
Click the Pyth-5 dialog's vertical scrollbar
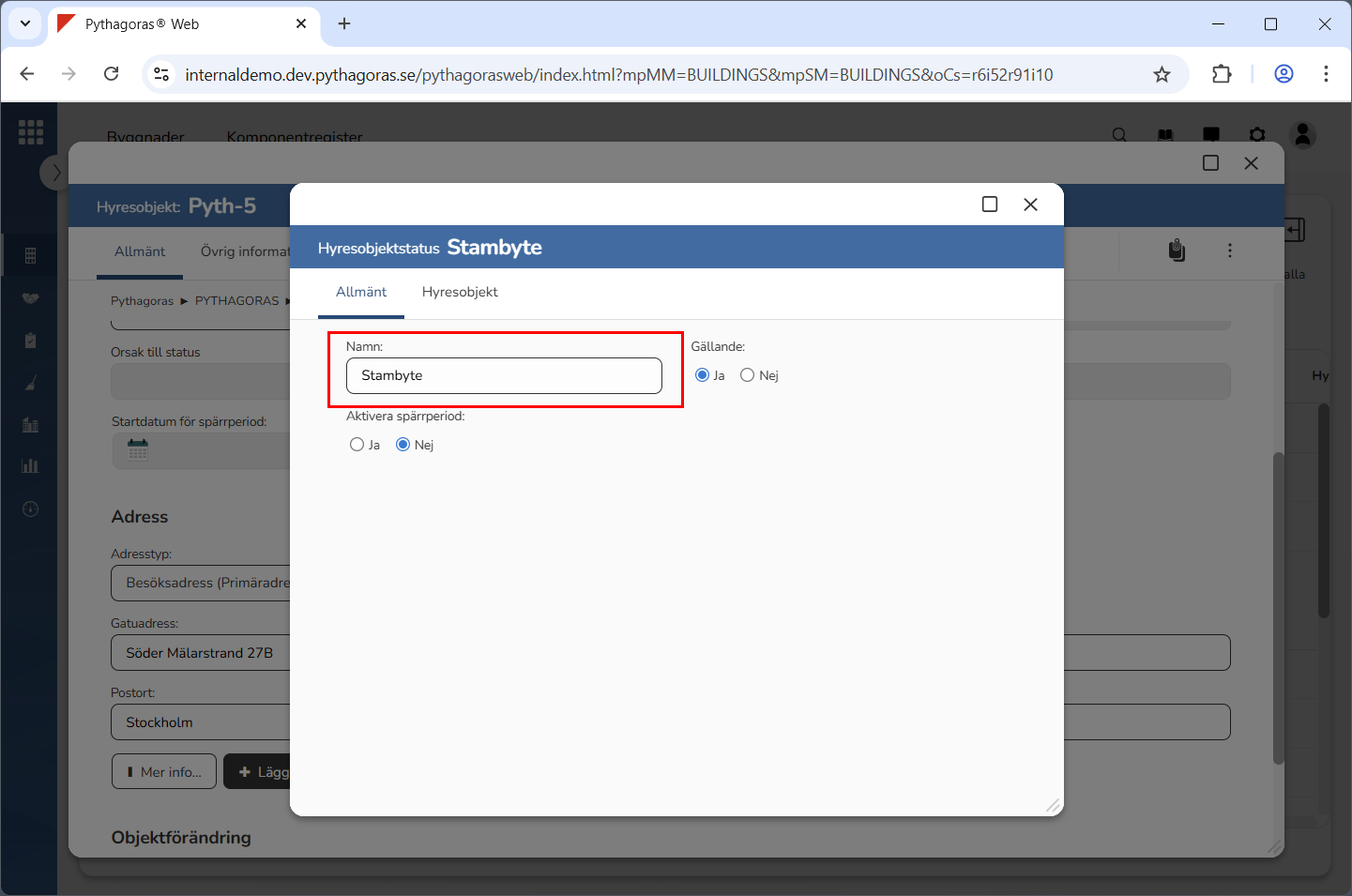[1277, 608]
